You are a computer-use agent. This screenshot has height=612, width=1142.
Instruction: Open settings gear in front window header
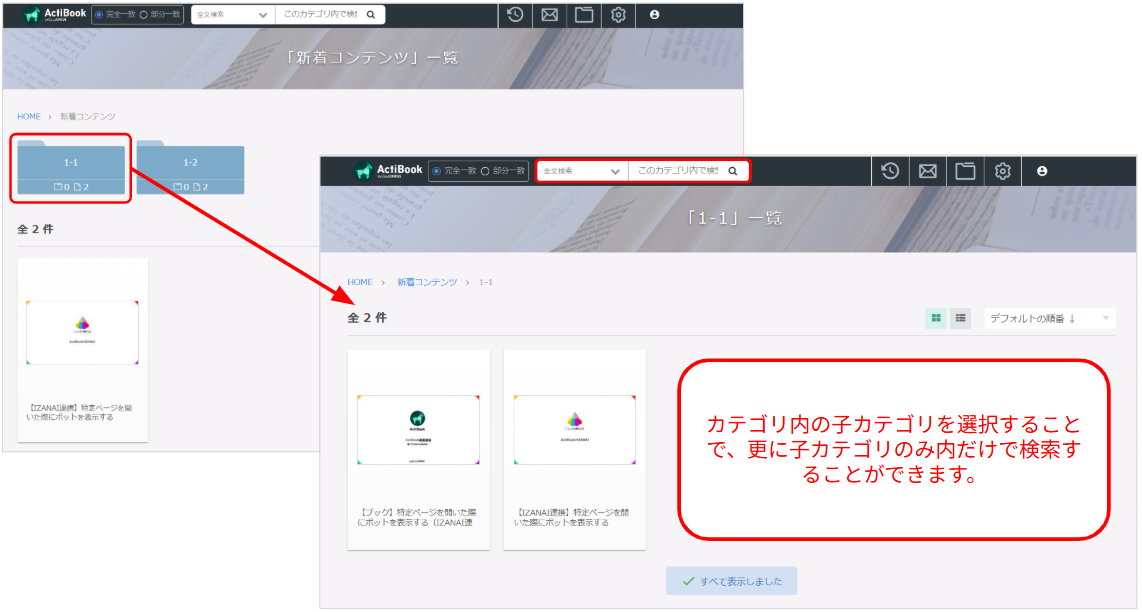(x=1003, y=171)
